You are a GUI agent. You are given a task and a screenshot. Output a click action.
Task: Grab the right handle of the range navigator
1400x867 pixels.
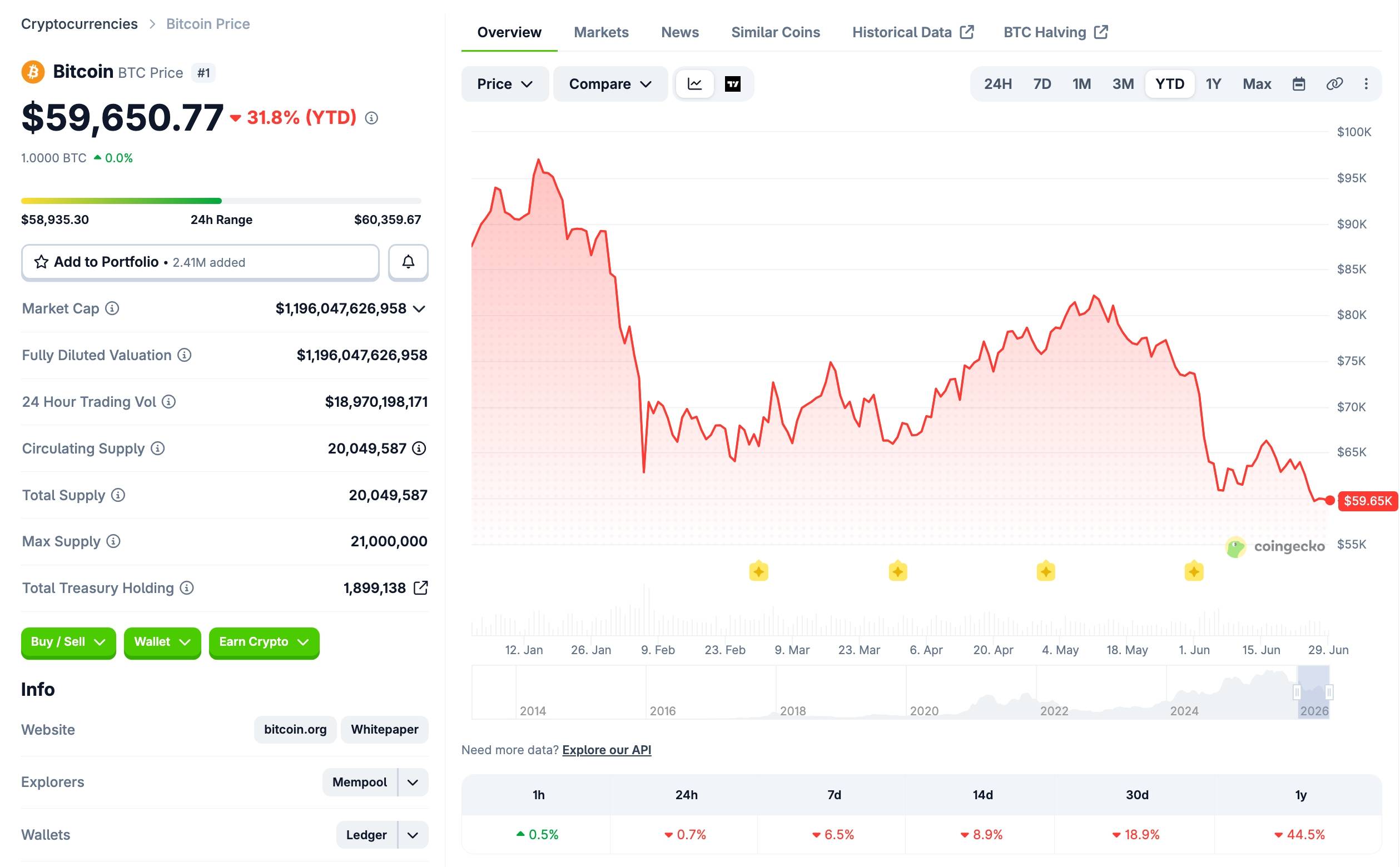[1329, 692]
